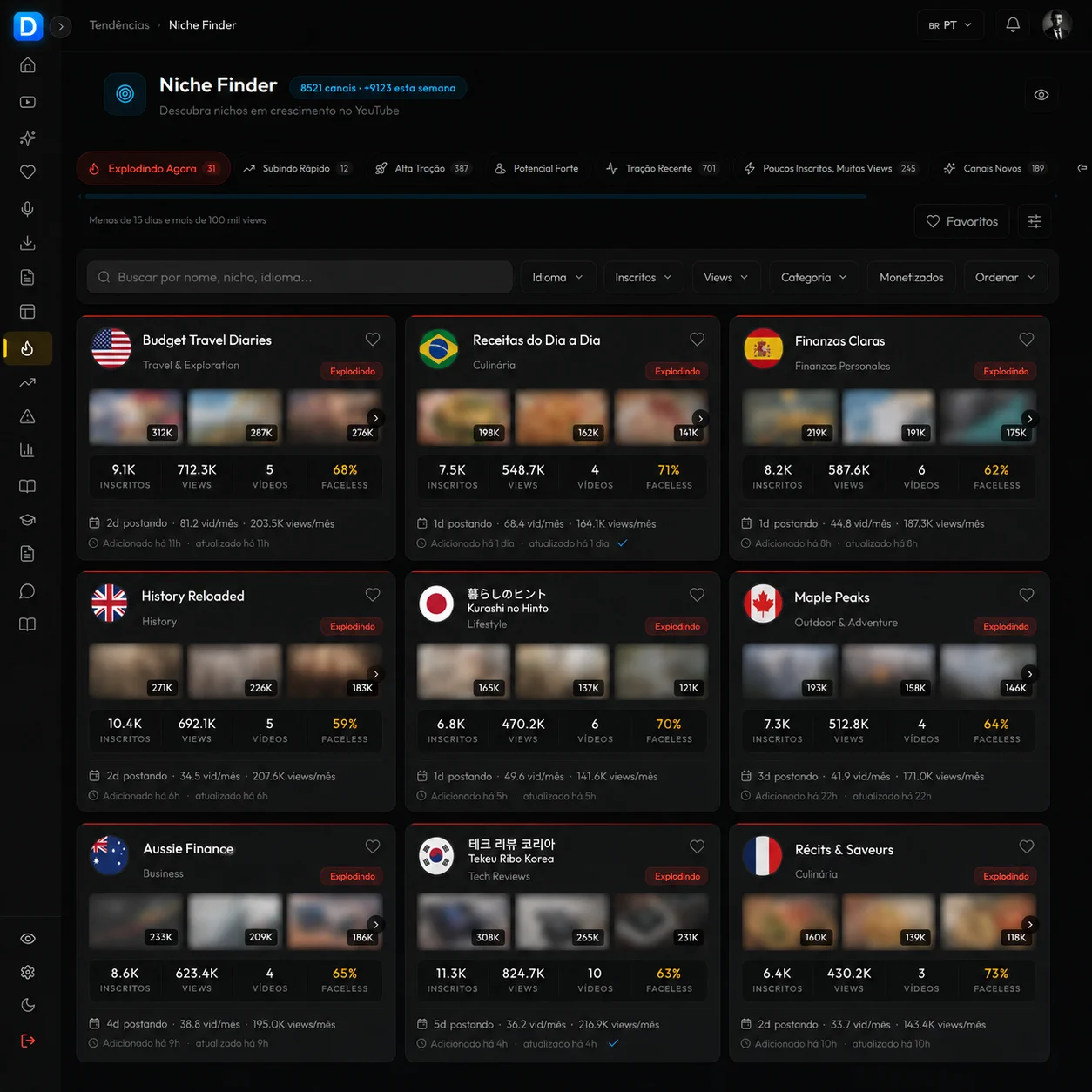
Task: Select the Explodindo Agora tab
Action: point(153,168)
